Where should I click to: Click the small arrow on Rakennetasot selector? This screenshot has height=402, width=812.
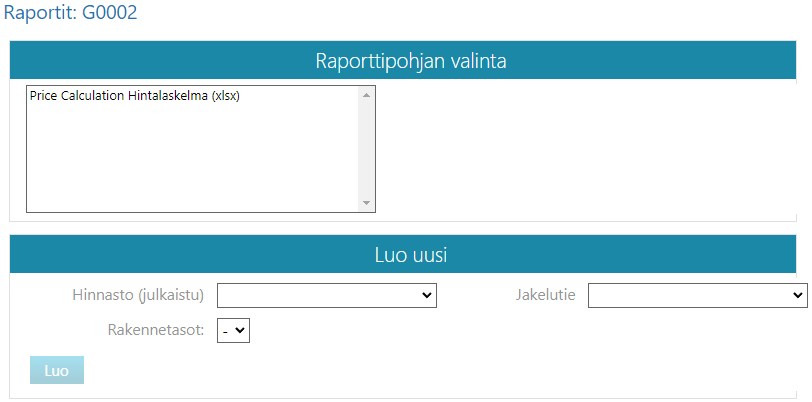coord(240,329)
